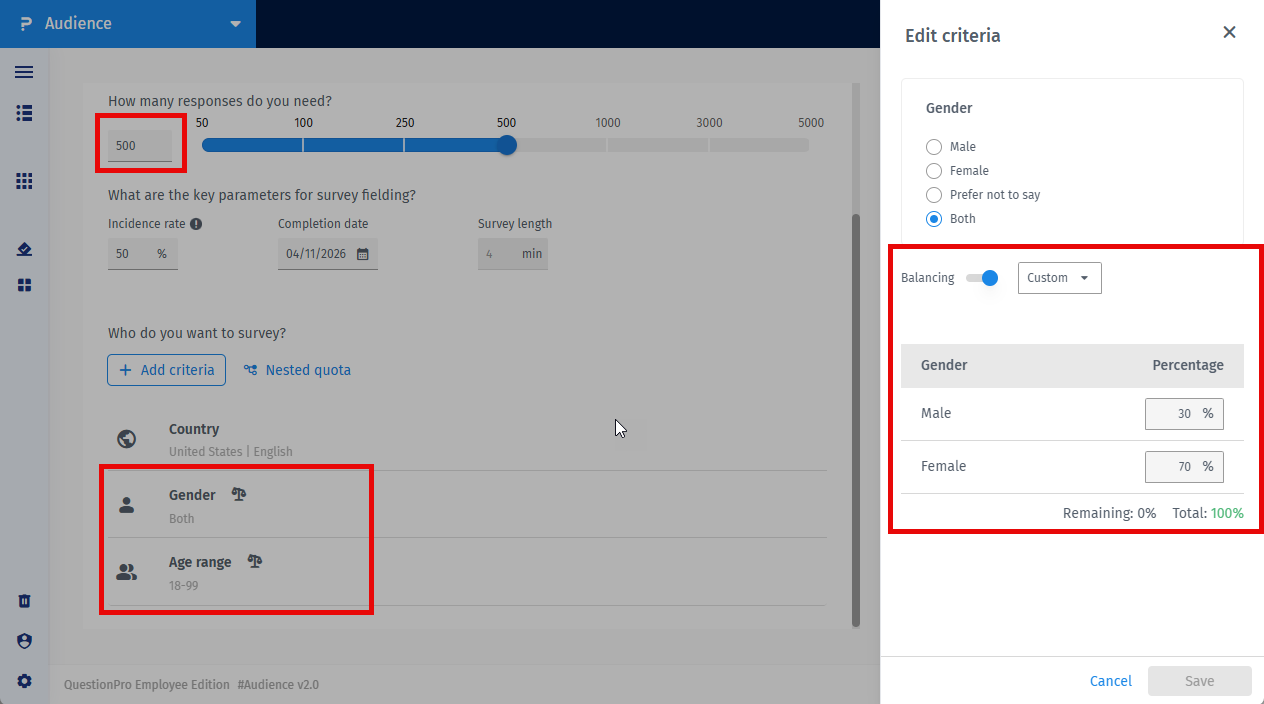Open the hamburger menu in sidebar
This screenshot has height=704, width=1264.
click(24, 72)
